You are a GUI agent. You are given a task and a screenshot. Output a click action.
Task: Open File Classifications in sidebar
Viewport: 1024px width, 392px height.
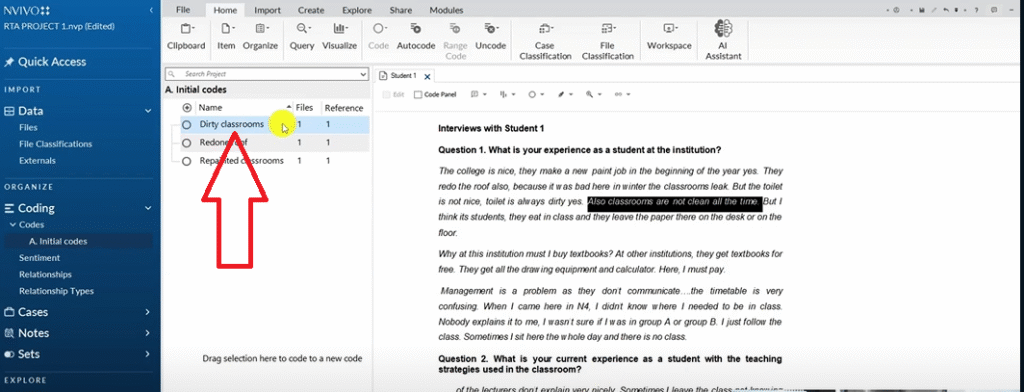coord(56,144)
